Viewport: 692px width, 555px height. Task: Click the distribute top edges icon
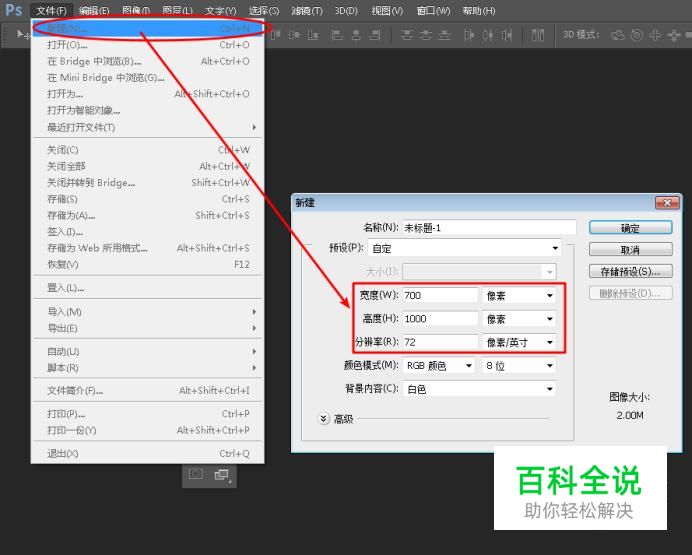406,35
